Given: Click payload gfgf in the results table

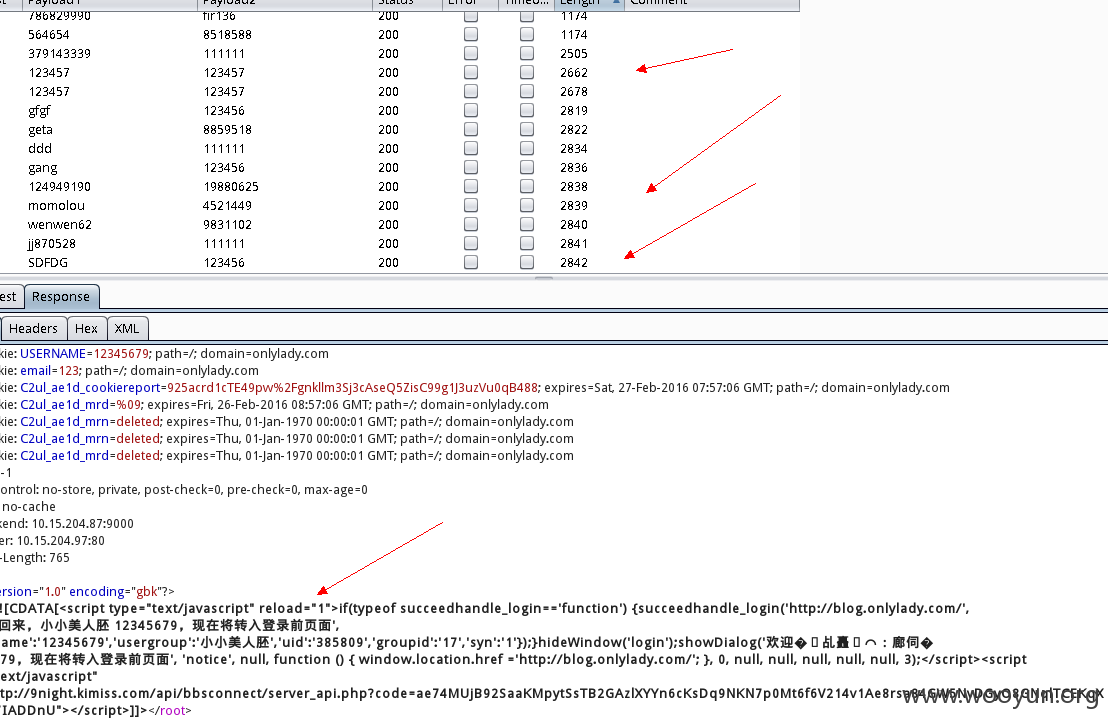Looking at the screenshot, I should pyautogui.click(x=40, y=111).
